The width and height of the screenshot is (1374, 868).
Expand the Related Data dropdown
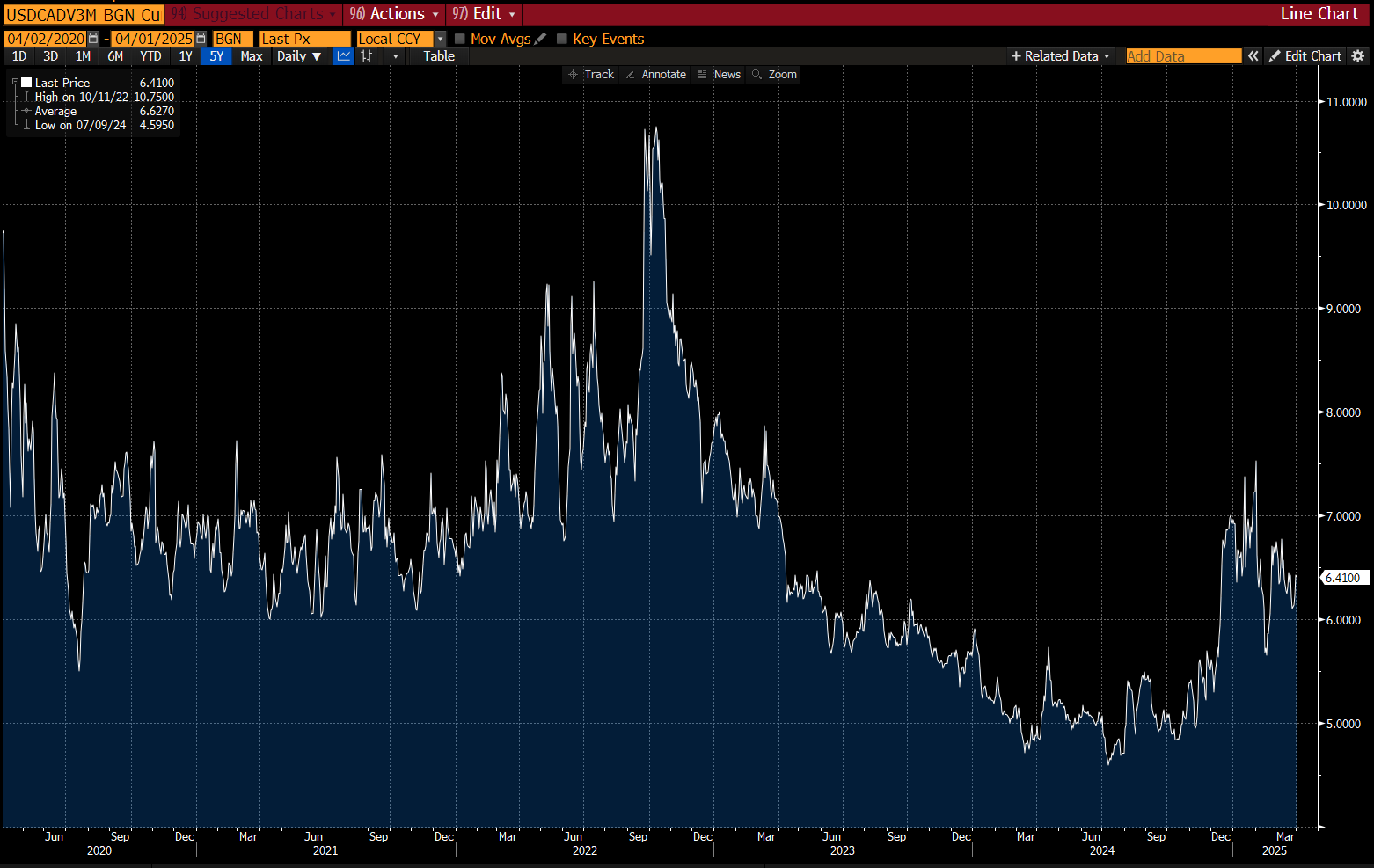point(1061,56)
